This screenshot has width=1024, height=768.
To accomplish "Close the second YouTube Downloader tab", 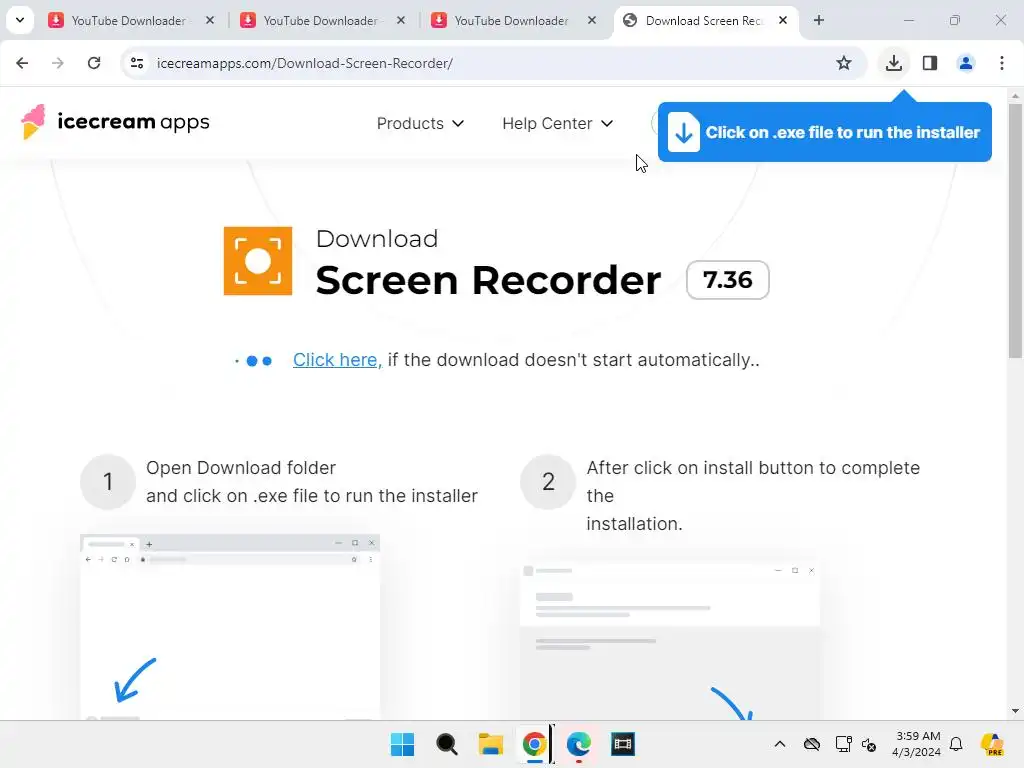I will pos(401,20).
